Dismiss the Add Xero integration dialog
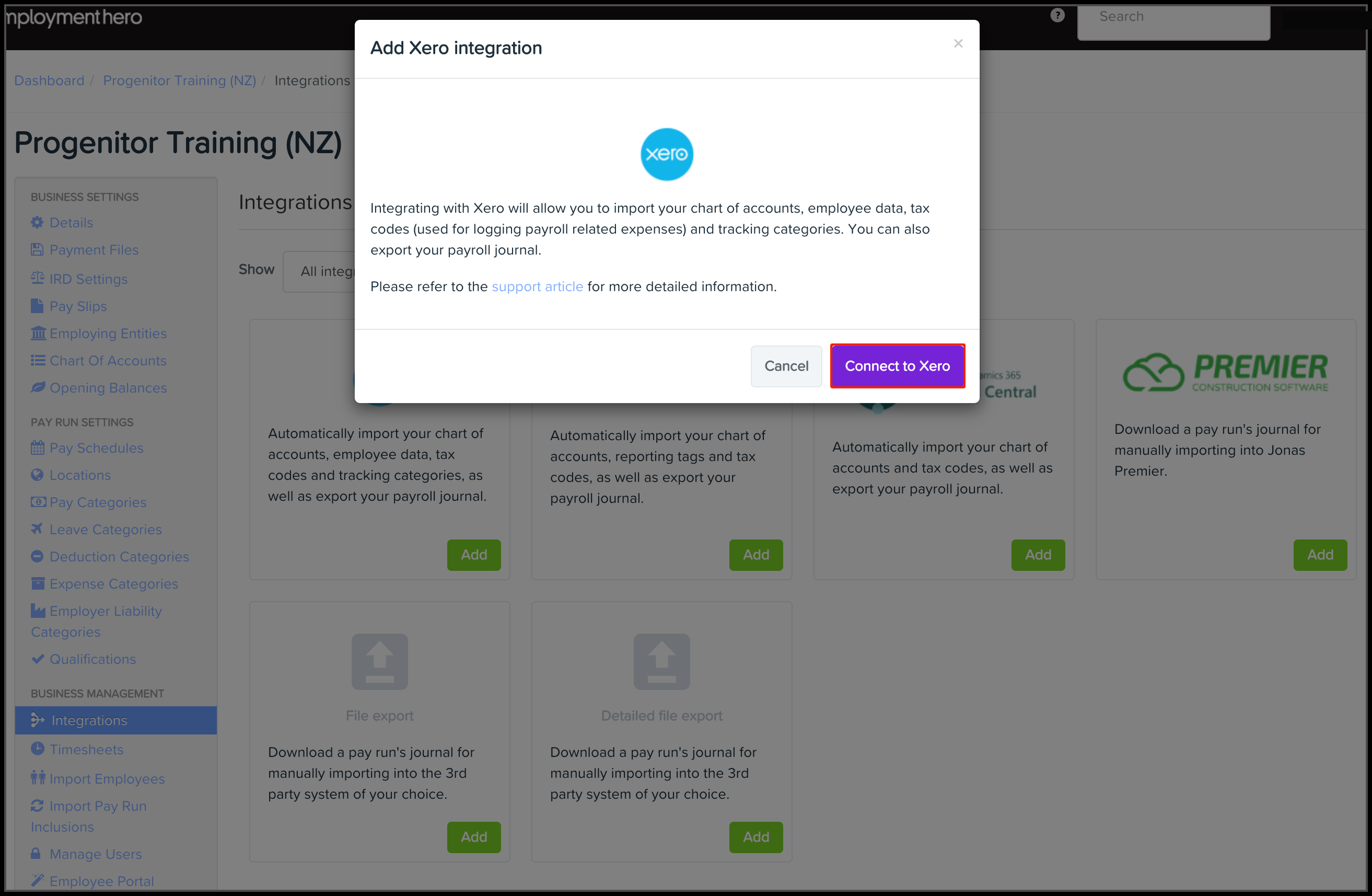The width and height of the screenshot is (1372, 896). [958, 43]
